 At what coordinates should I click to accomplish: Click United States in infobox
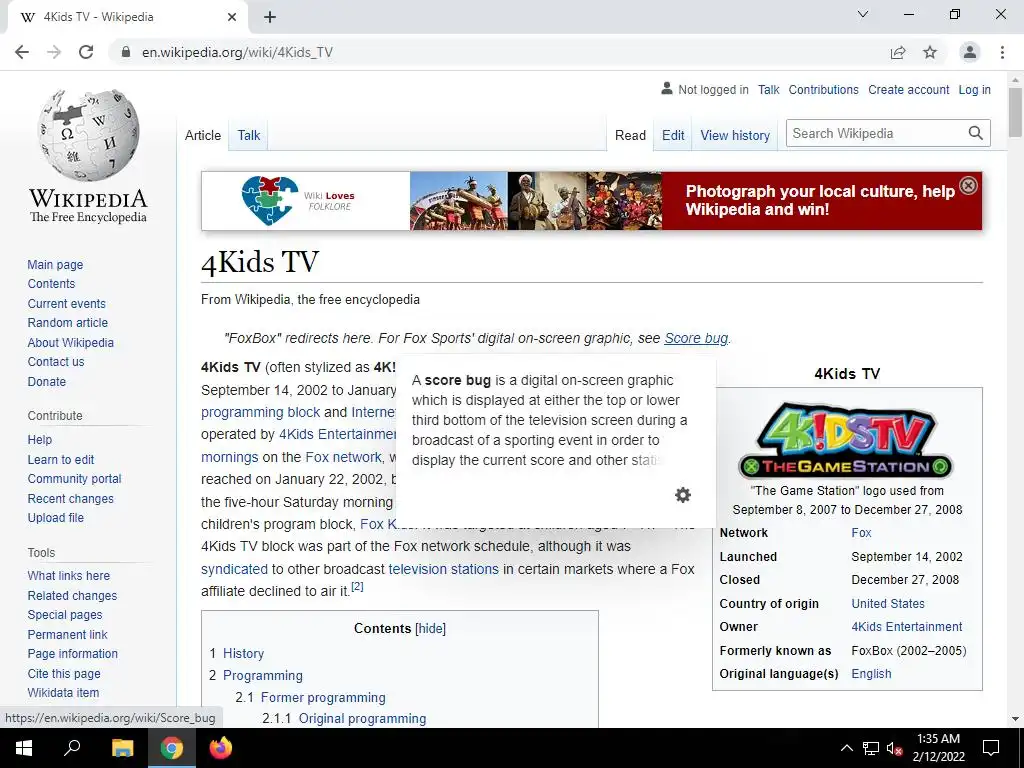888,603
